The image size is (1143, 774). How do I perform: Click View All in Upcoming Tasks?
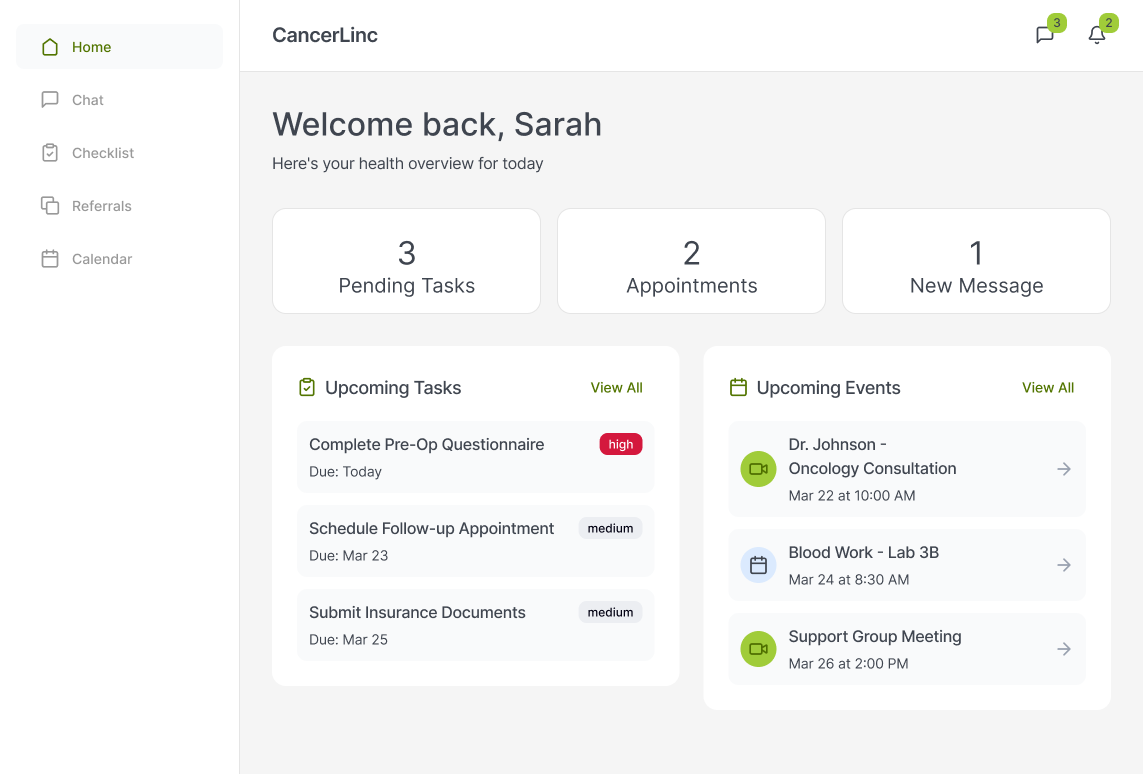point(616,387)
